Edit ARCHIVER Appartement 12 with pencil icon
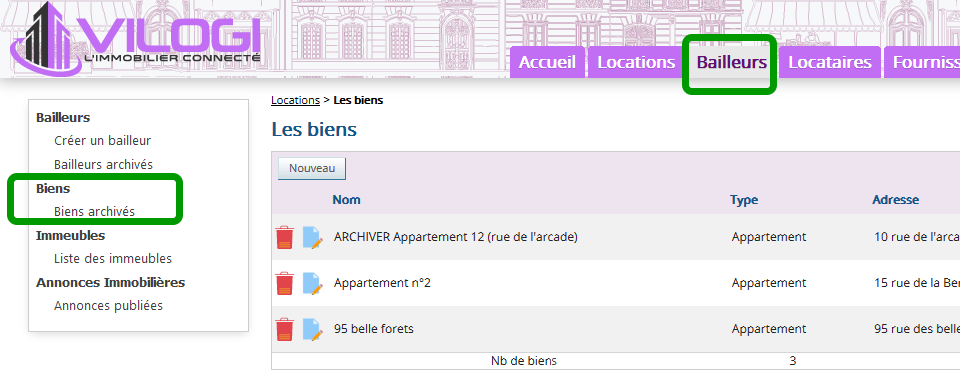Image resolution: width=960 pixels, height=380 pixels. 312,237
